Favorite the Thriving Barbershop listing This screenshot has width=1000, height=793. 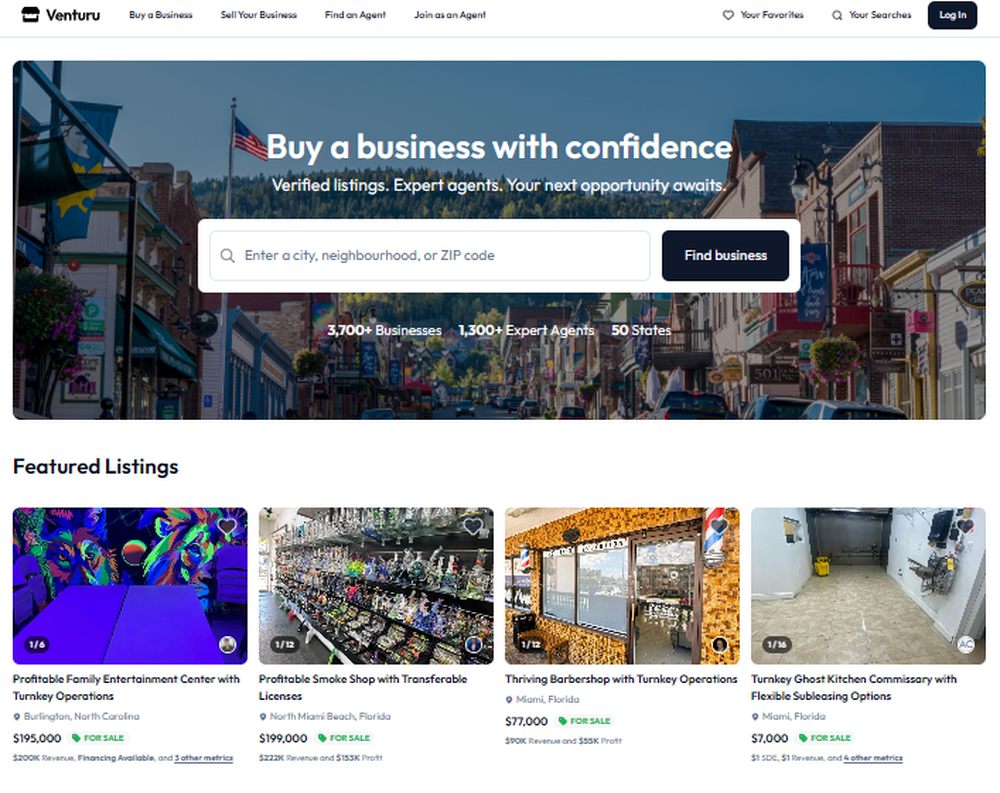[x=719, y=526]
